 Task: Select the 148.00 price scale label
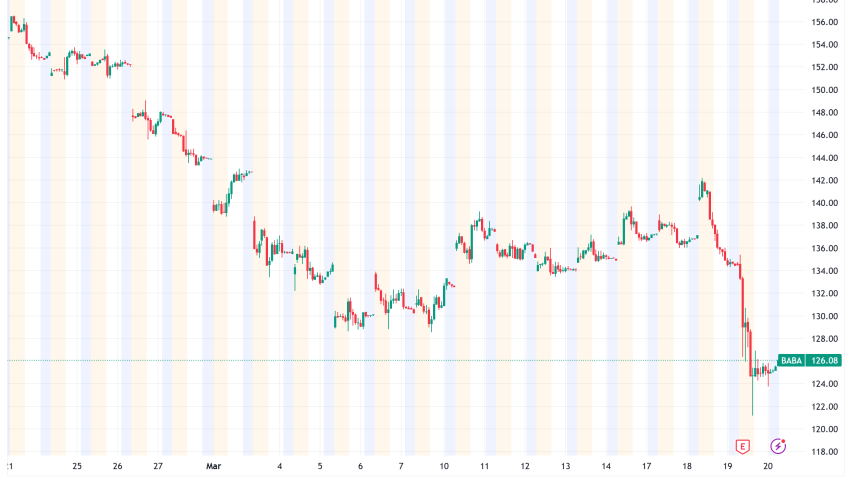(x=825, y=113)
